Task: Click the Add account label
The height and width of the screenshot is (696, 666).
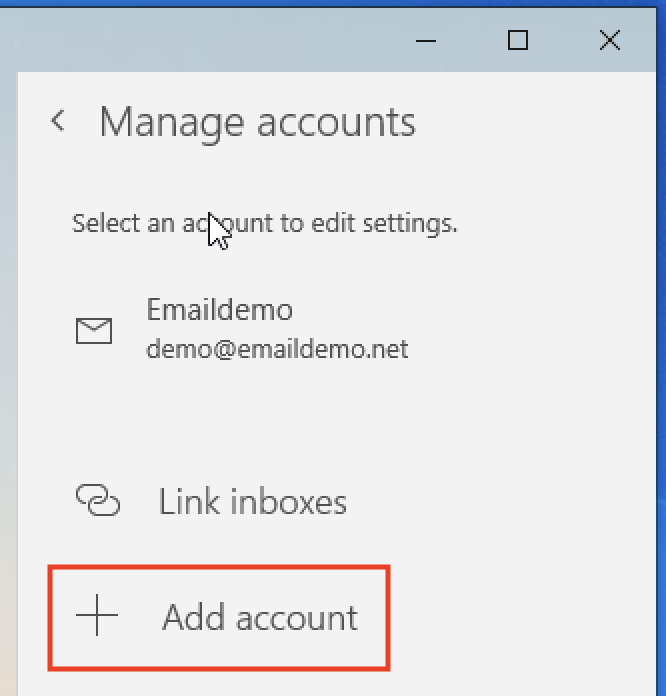Action: point(260,618)
